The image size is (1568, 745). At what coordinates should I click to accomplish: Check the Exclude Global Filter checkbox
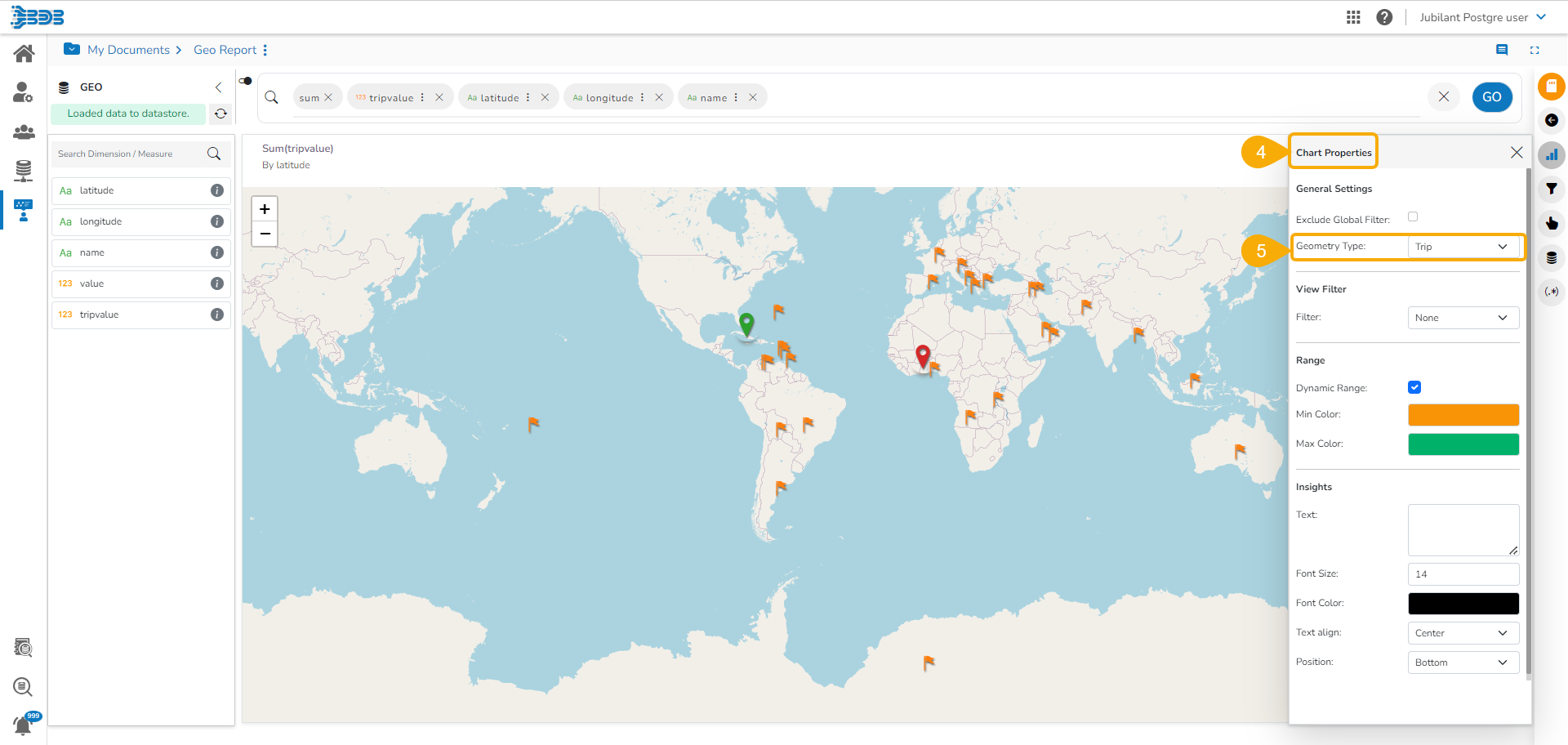(1413, 216)
